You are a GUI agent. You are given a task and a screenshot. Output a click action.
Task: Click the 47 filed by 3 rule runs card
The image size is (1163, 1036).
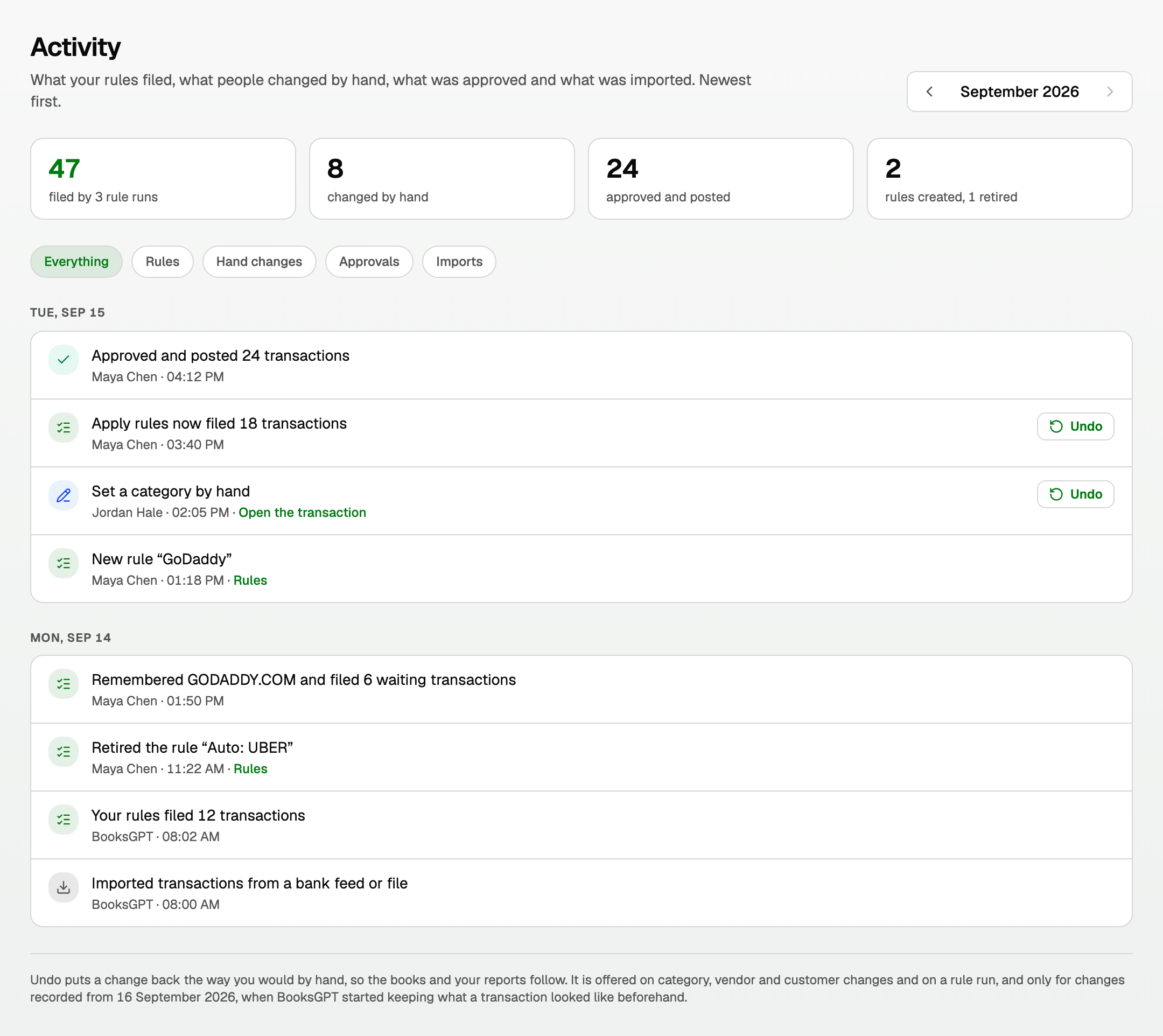point(163,179)
